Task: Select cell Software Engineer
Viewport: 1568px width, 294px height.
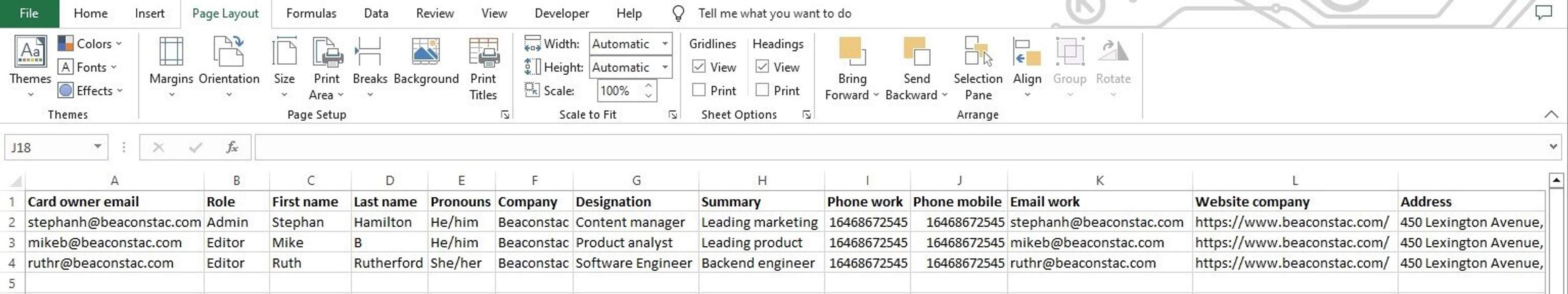Action: pyautogui.click(x=636, y=263)
